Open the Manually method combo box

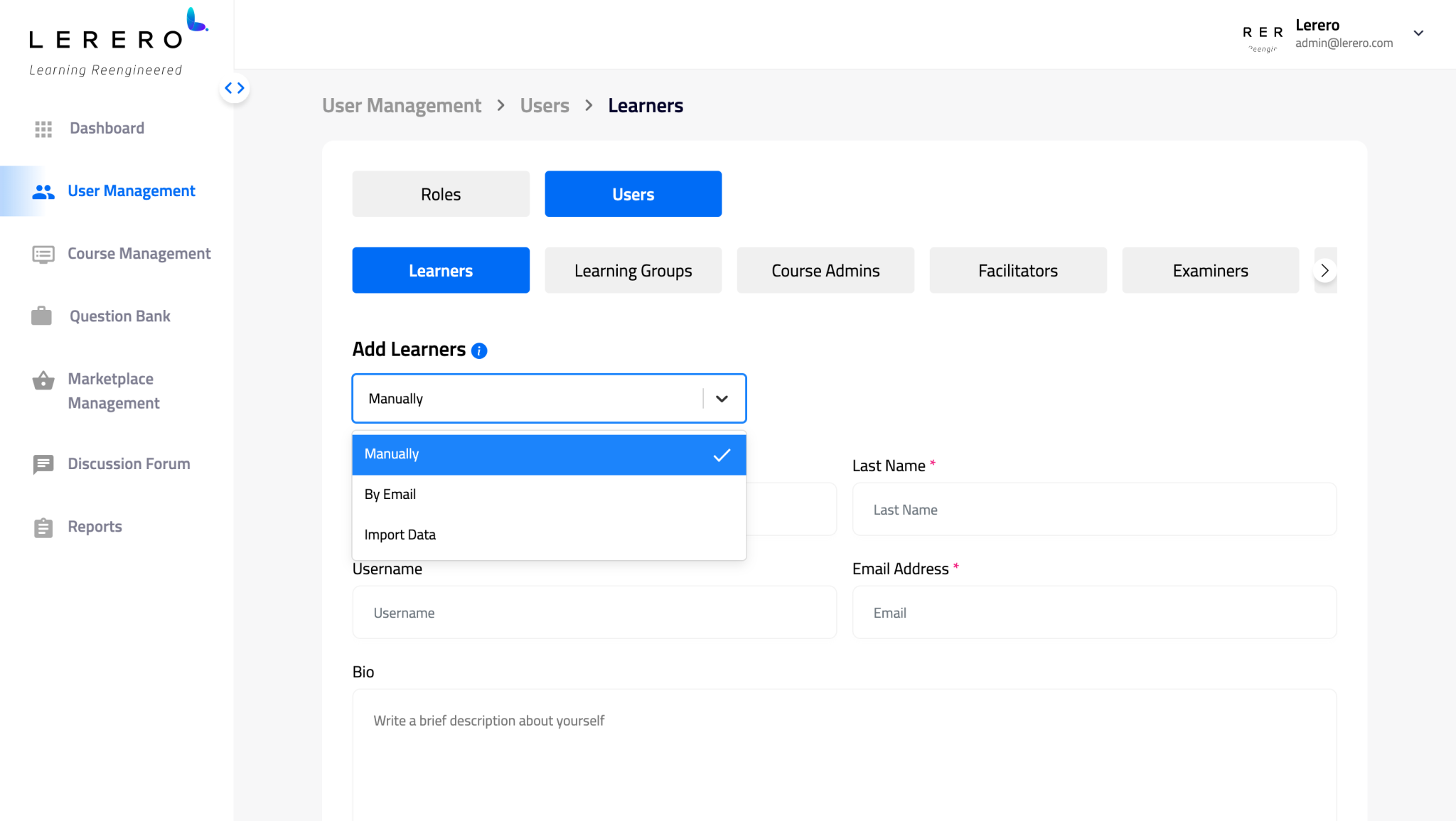[549, 398]
